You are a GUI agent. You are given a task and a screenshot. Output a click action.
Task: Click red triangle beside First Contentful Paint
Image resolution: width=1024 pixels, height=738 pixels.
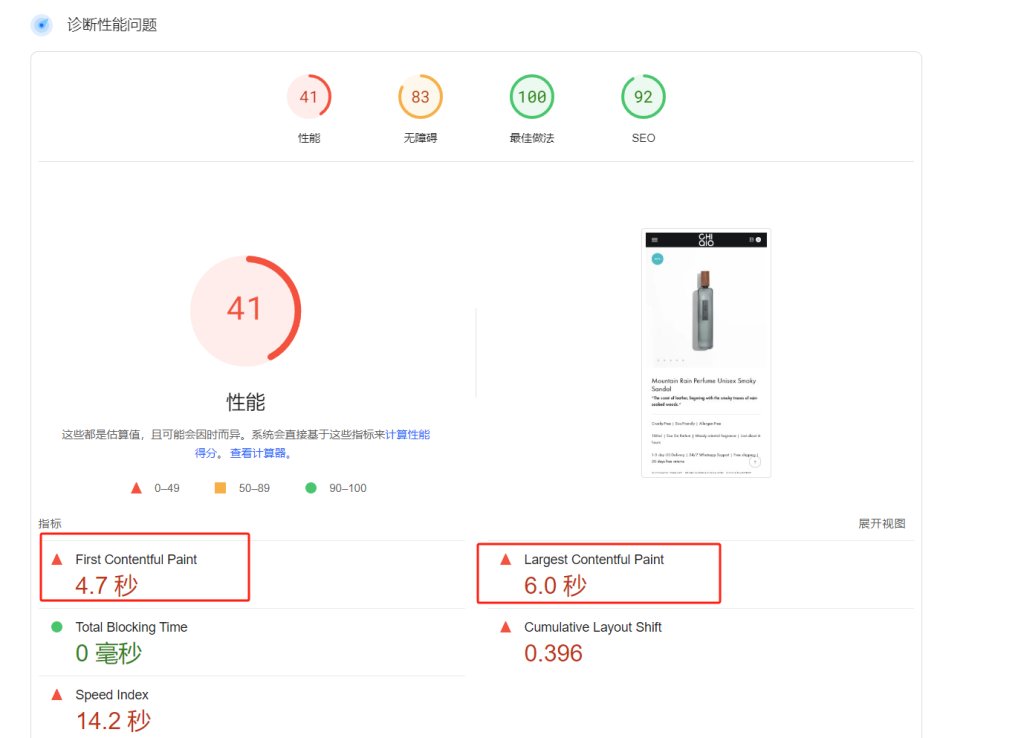(57, 560)
